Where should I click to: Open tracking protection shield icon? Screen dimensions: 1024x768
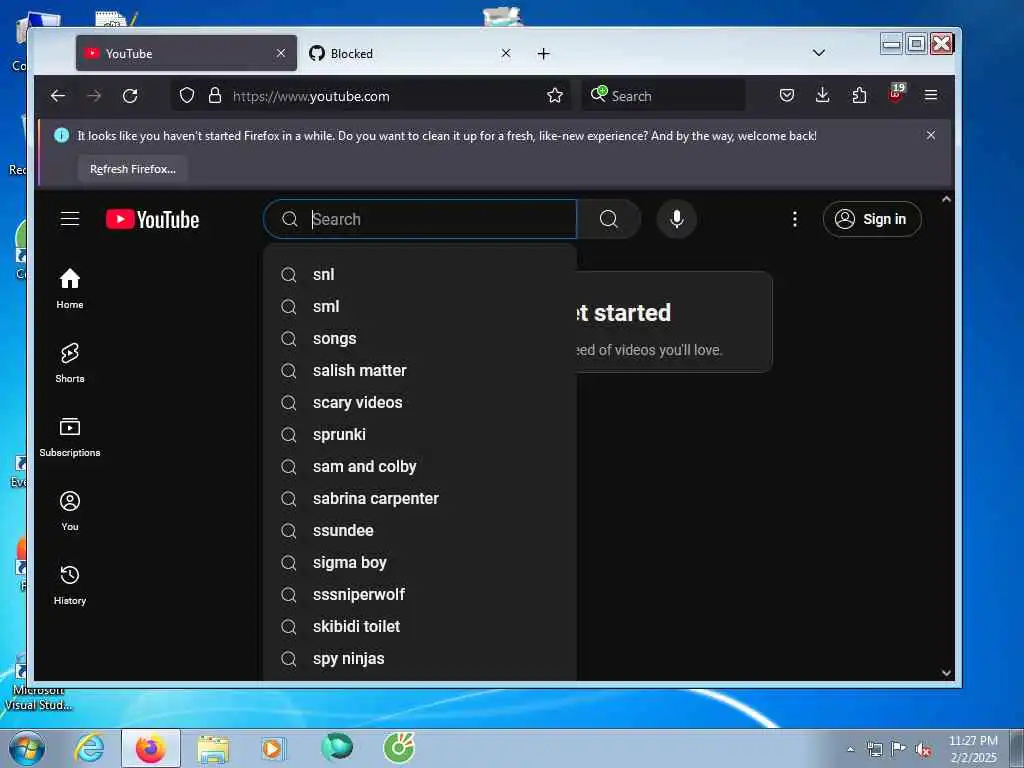click(x=187, y=96)
